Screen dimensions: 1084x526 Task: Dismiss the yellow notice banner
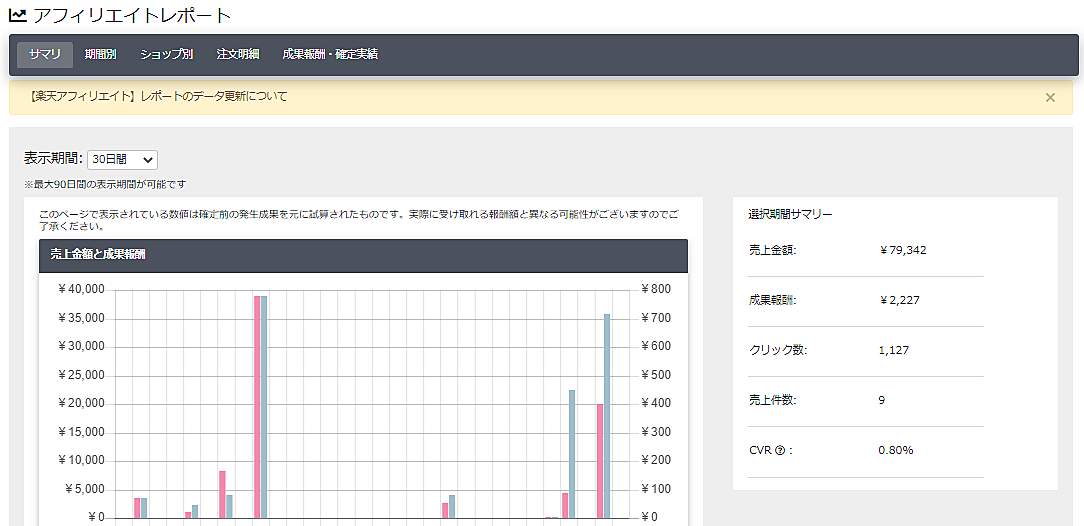[x=1050, y=97]
